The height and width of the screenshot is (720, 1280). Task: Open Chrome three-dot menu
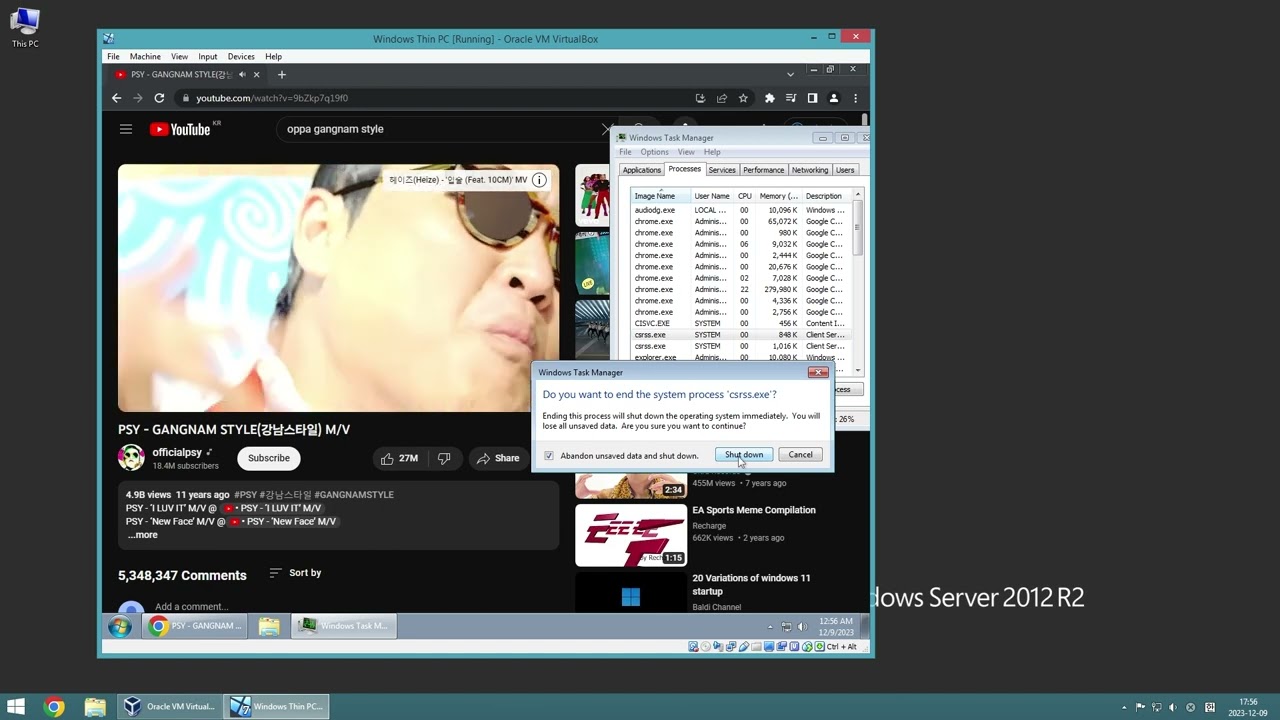(855, 98)
